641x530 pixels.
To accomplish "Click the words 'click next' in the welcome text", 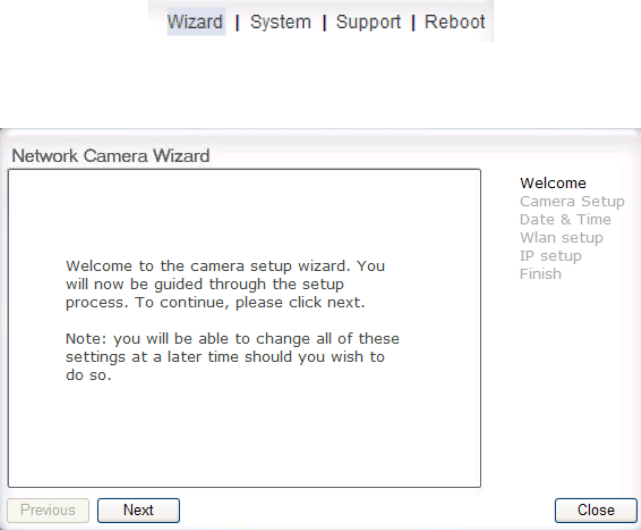I will (x=325, y=302).
